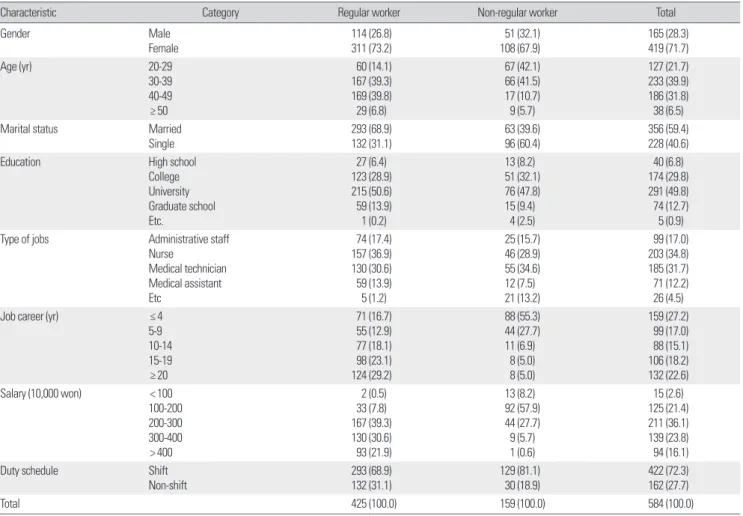Click the 'Married' category cell

click(165, 129)
